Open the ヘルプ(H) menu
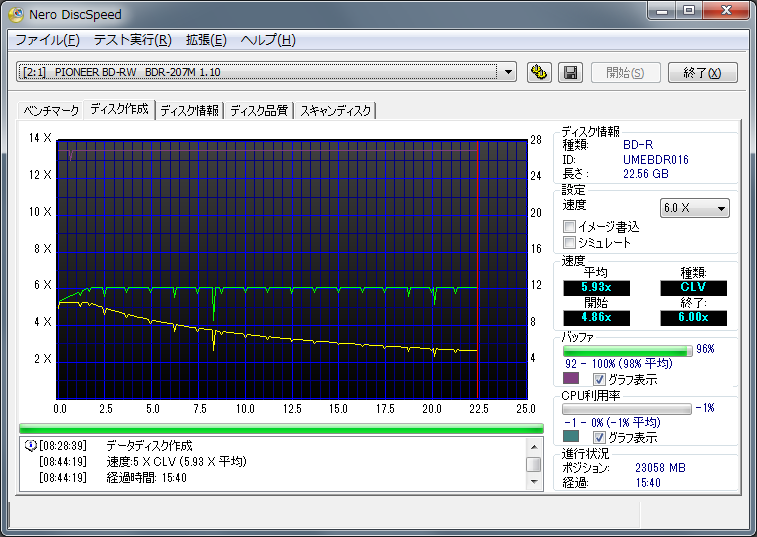The image size is (757, 537). click(268, 40)
